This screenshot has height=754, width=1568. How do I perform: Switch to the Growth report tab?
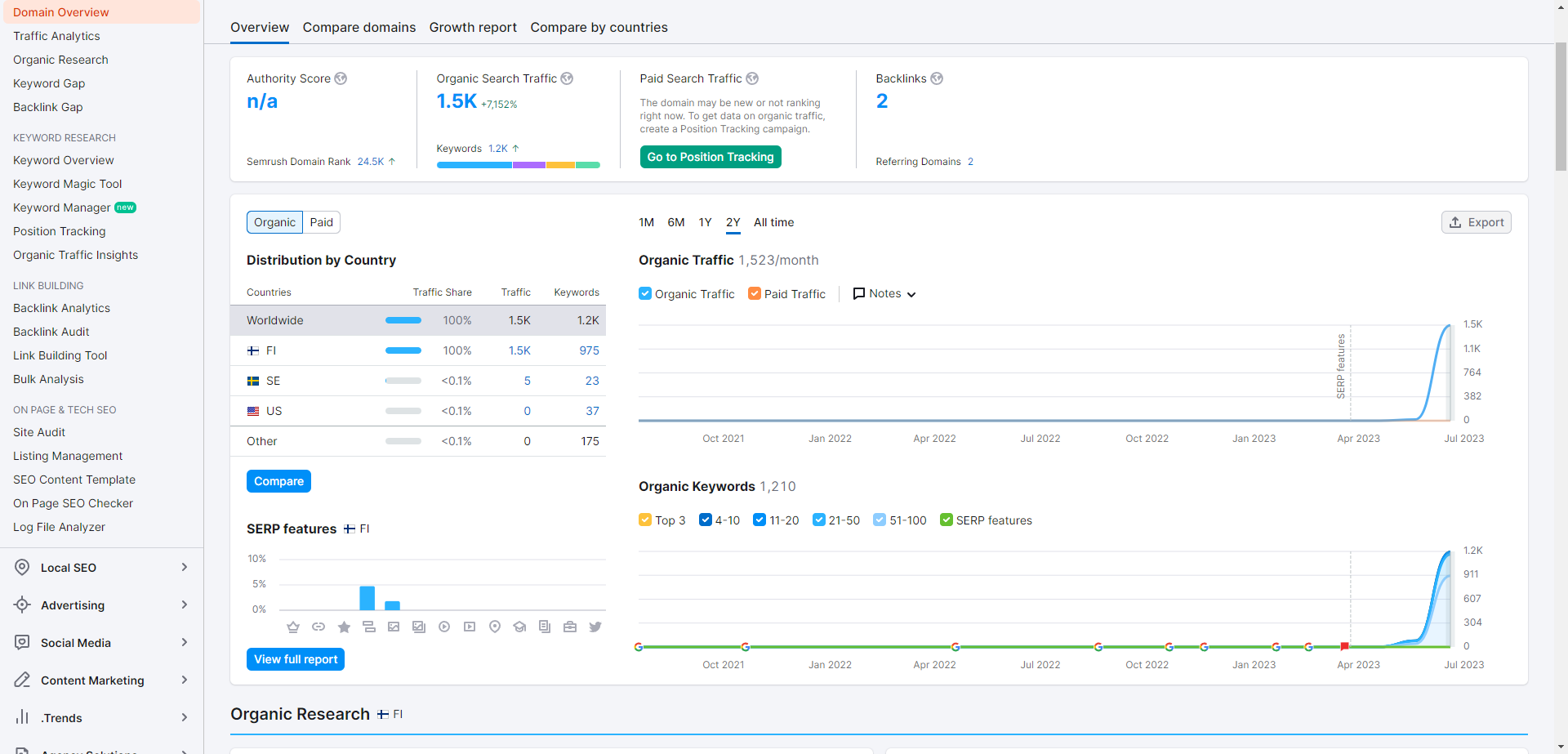pyautogui.click(x=473, y=27)
